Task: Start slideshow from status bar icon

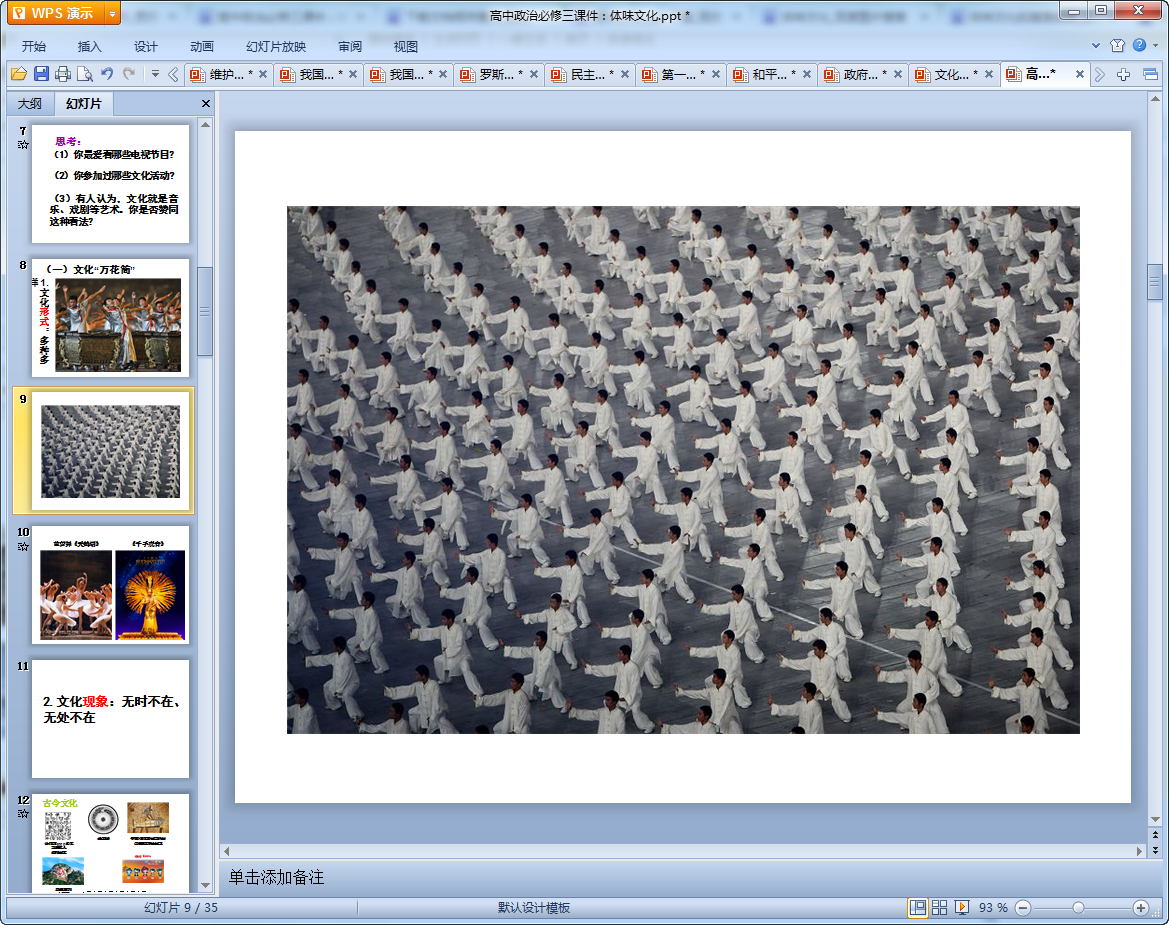Action: [962, 907]
